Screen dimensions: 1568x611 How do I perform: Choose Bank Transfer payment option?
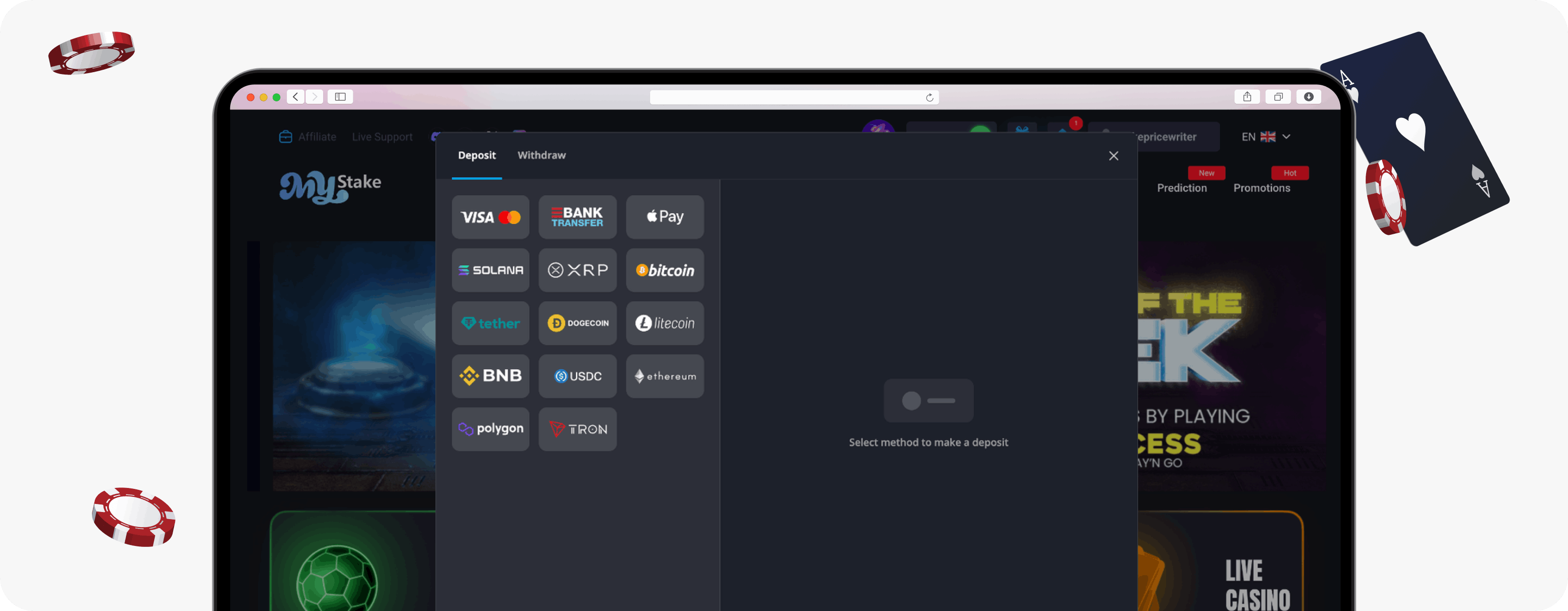point(577,217)
